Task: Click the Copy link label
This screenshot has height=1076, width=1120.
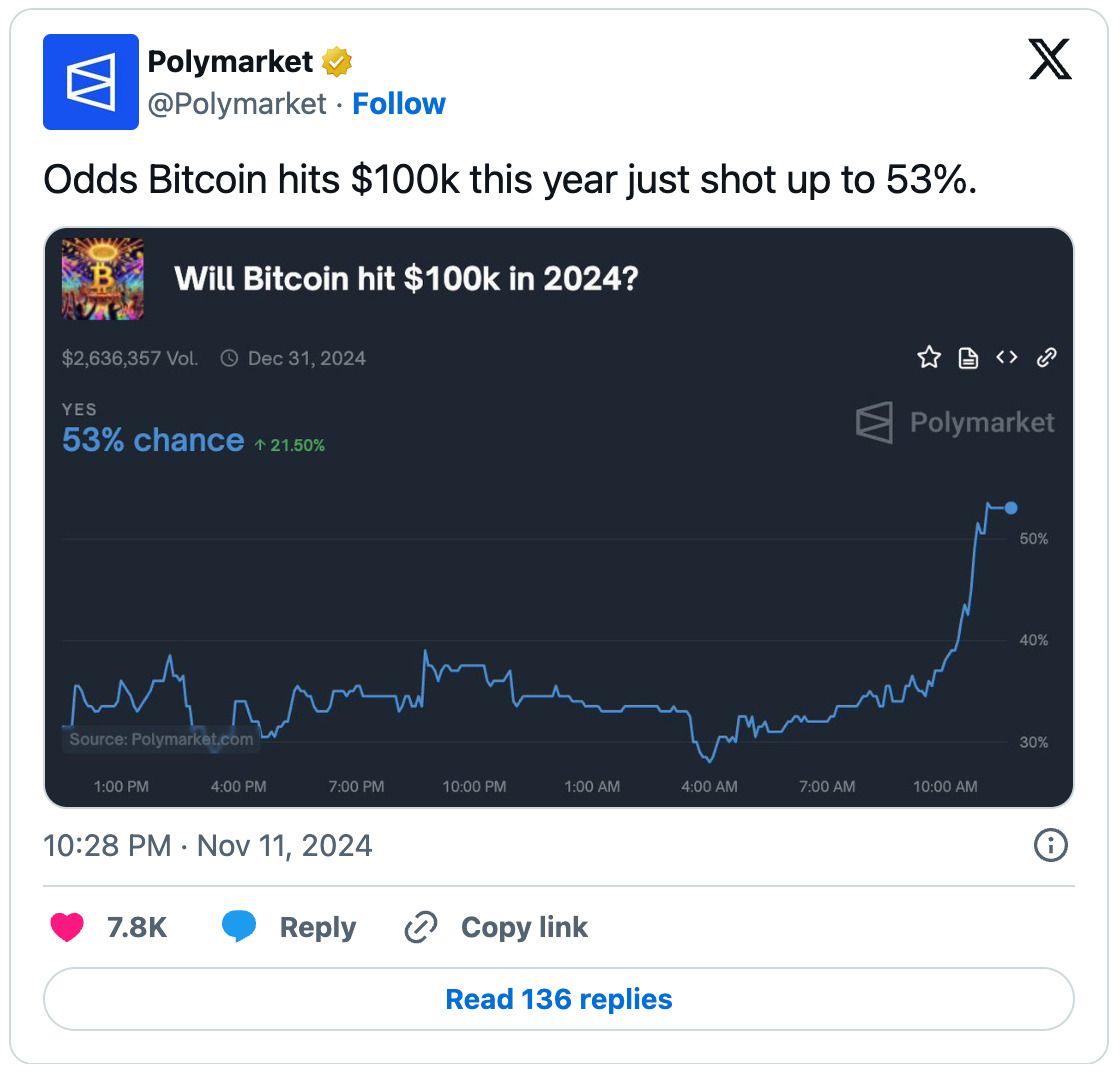Action: pos(524,927)
